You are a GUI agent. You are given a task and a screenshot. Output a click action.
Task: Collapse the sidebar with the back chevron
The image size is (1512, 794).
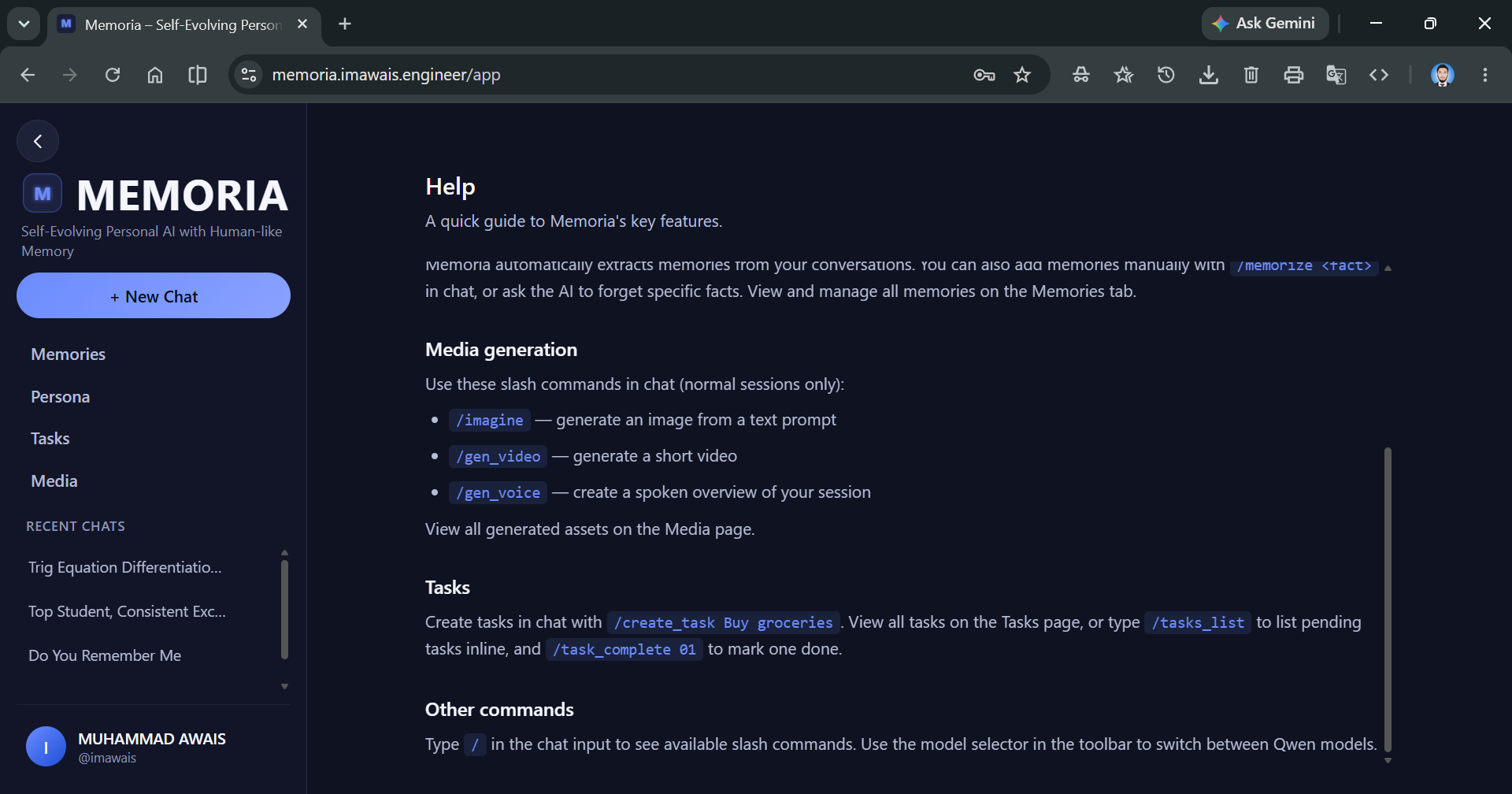point(38,141)
